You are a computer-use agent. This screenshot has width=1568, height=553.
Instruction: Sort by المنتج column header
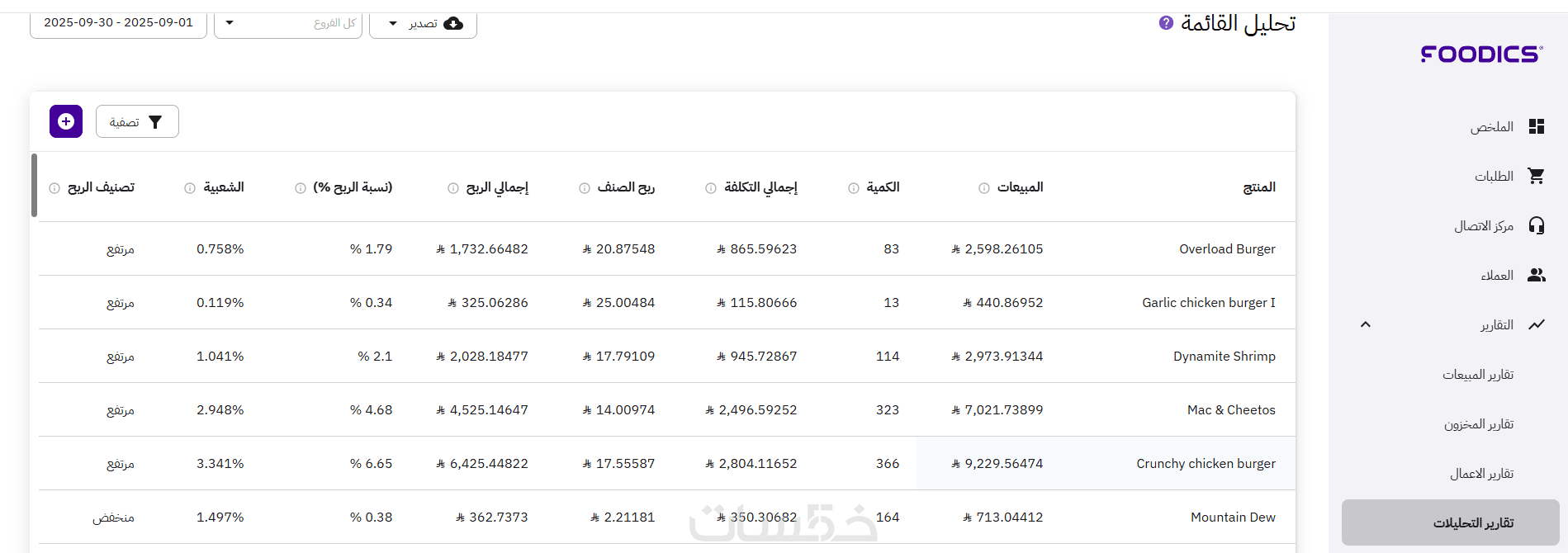pos(1259,187)
